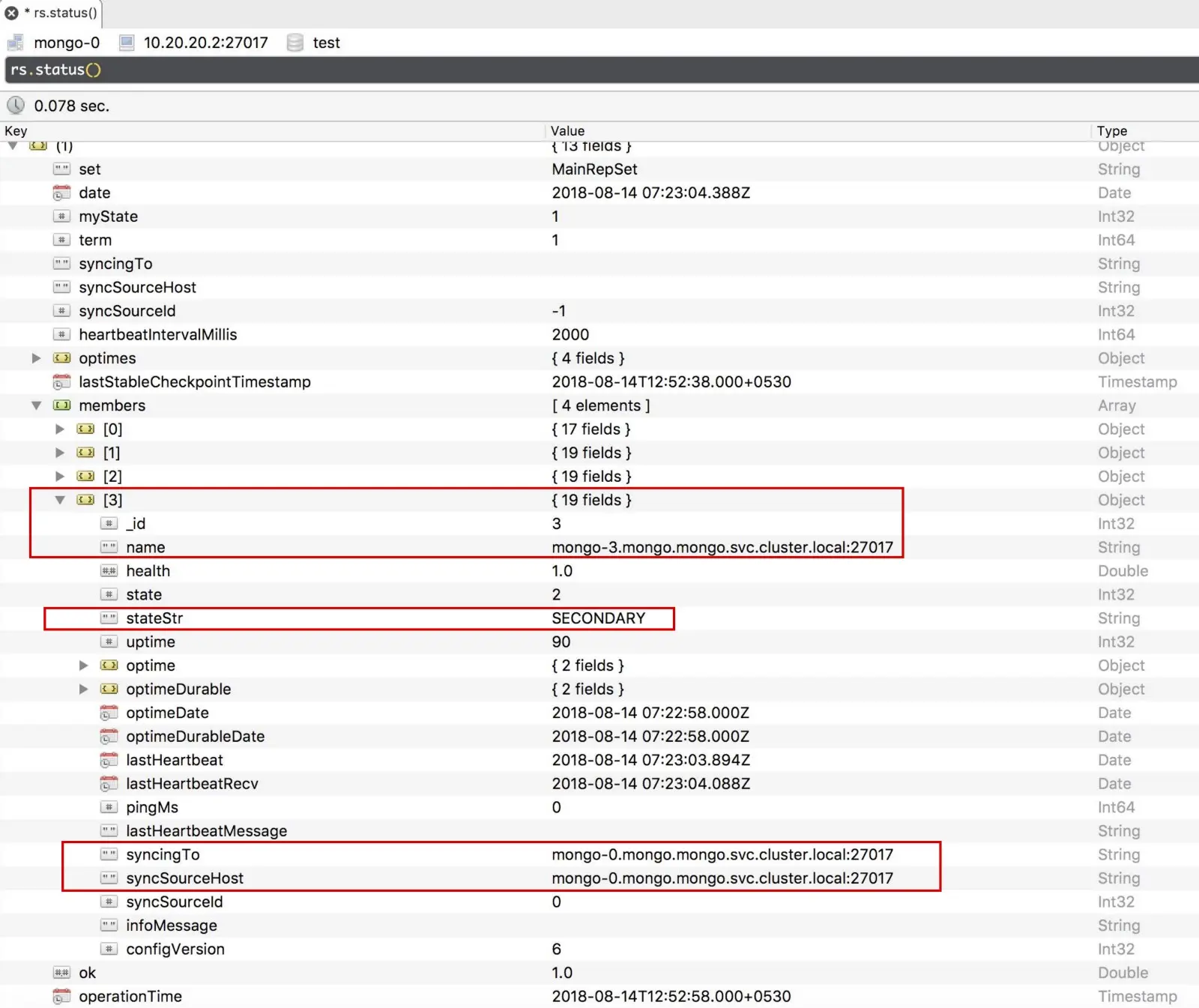Screen dimensions: 1199x1008
Task: Click the MainRepSet value
Action: (595, 169)
